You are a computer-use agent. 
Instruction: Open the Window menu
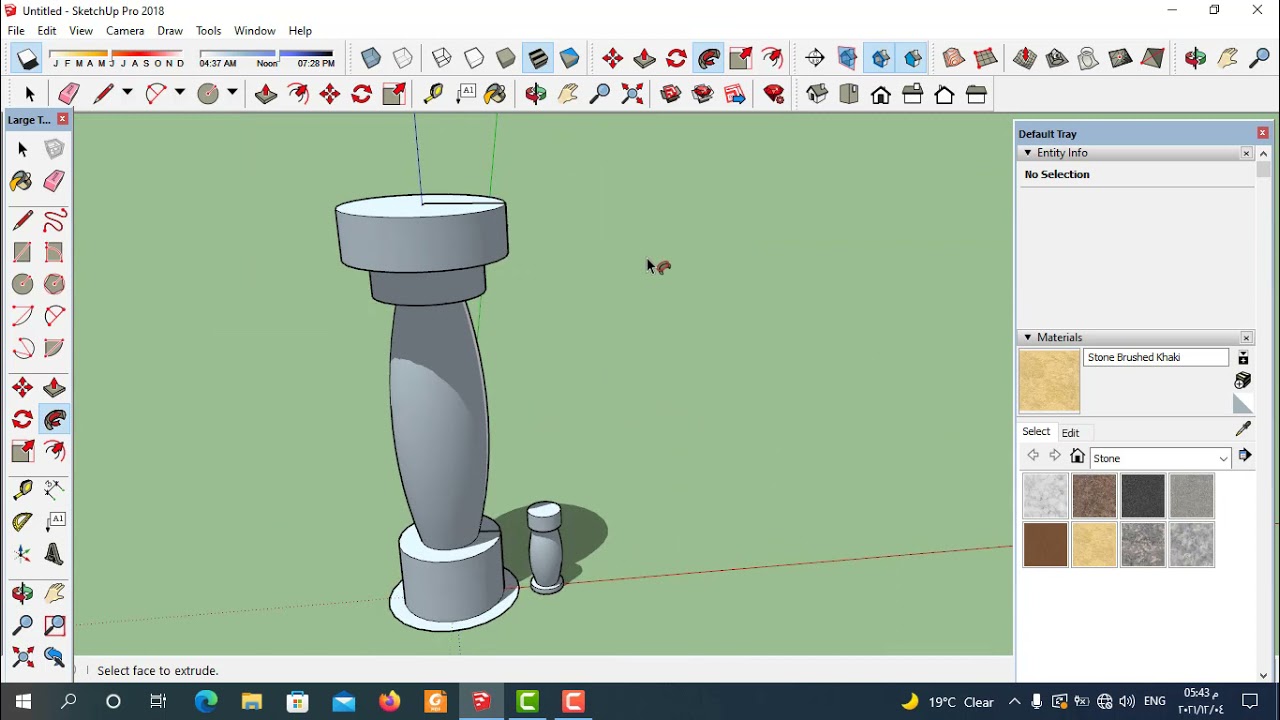254,31
